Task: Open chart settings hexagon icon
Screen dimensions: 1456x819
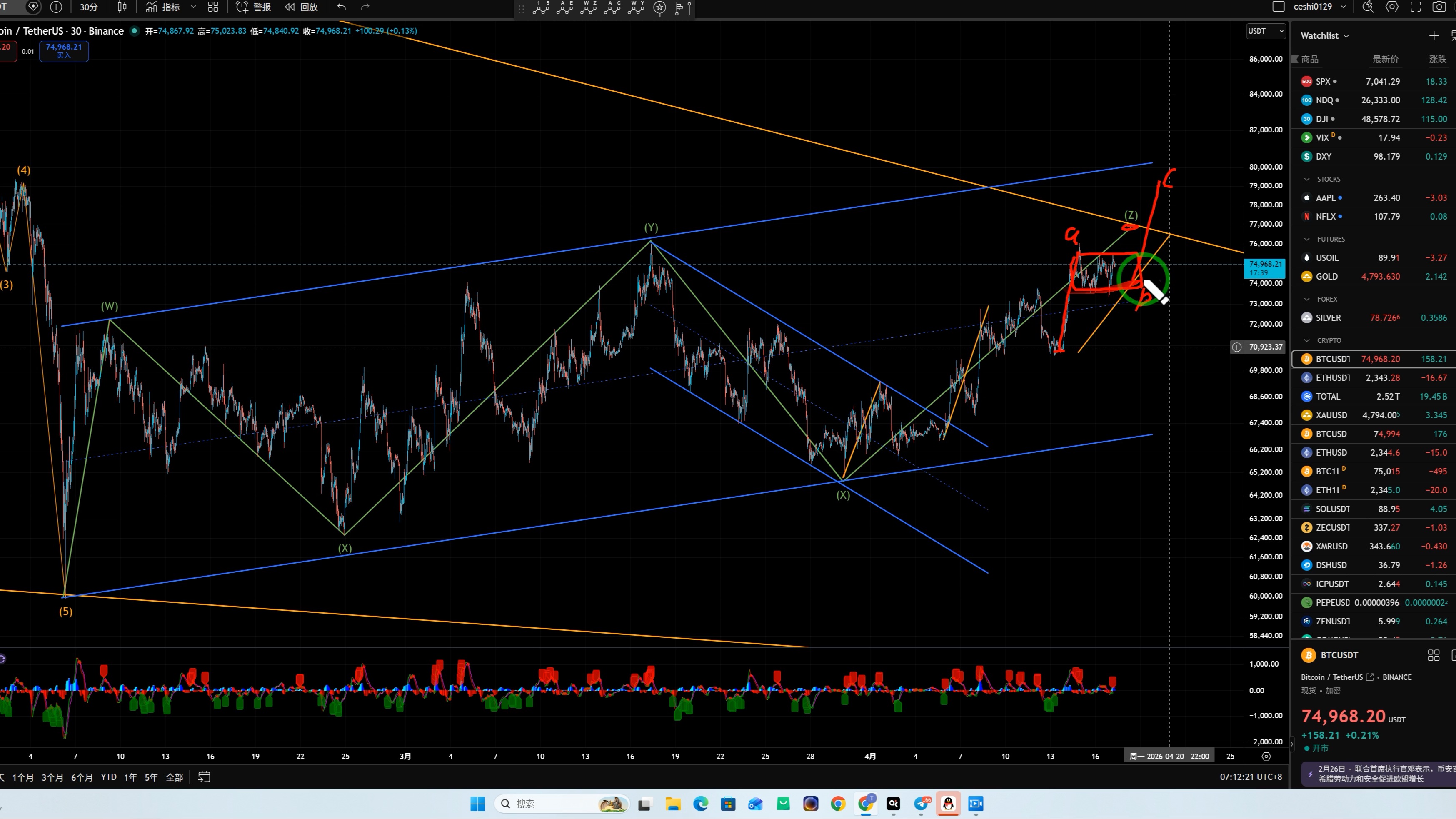Action: 1392,7
